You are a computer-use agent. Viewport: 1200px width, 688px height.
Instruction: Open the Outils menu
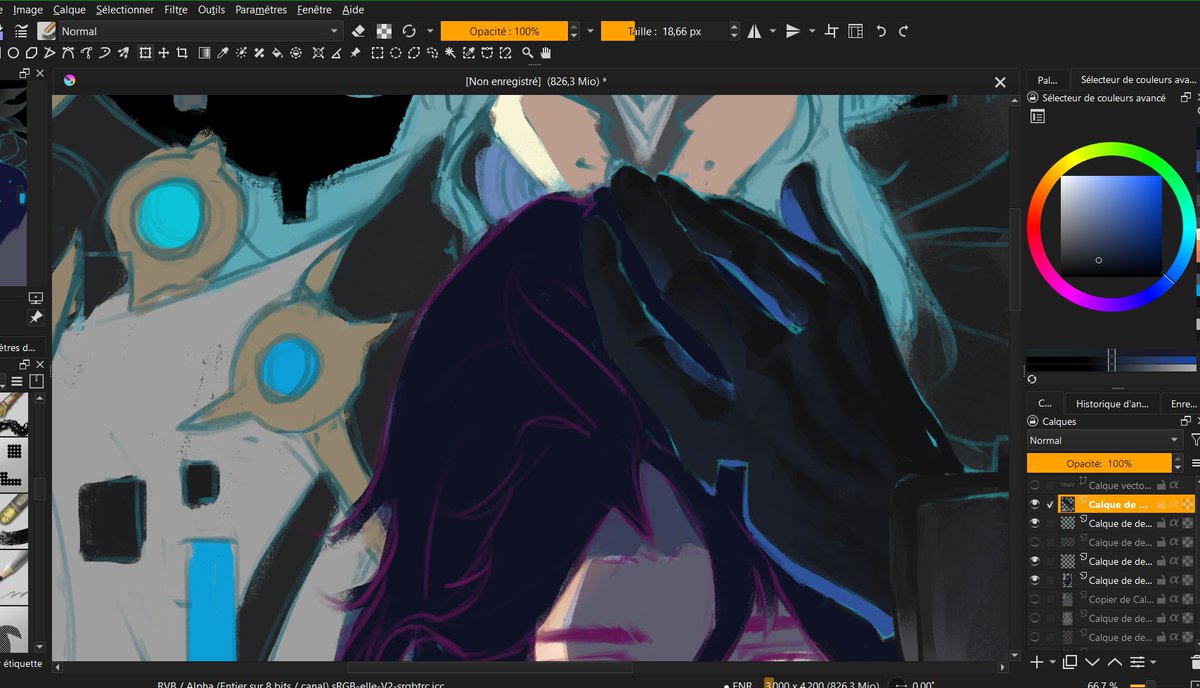[x=211, y=9]
